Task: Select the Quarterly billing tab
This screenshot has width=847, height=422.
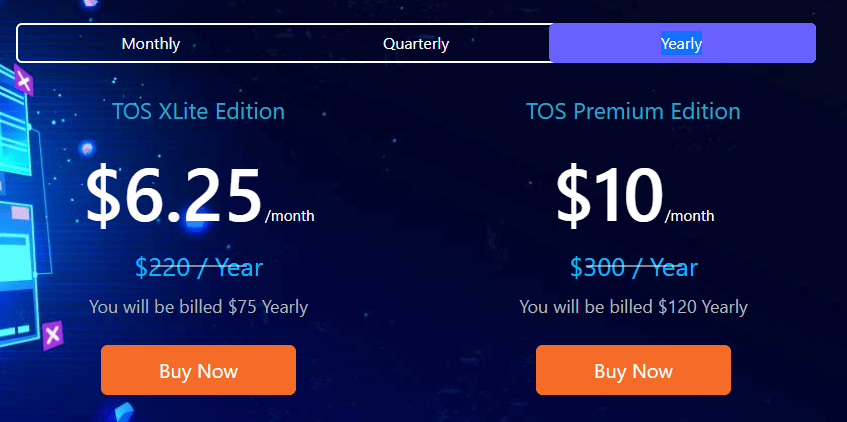Action: 416,43
